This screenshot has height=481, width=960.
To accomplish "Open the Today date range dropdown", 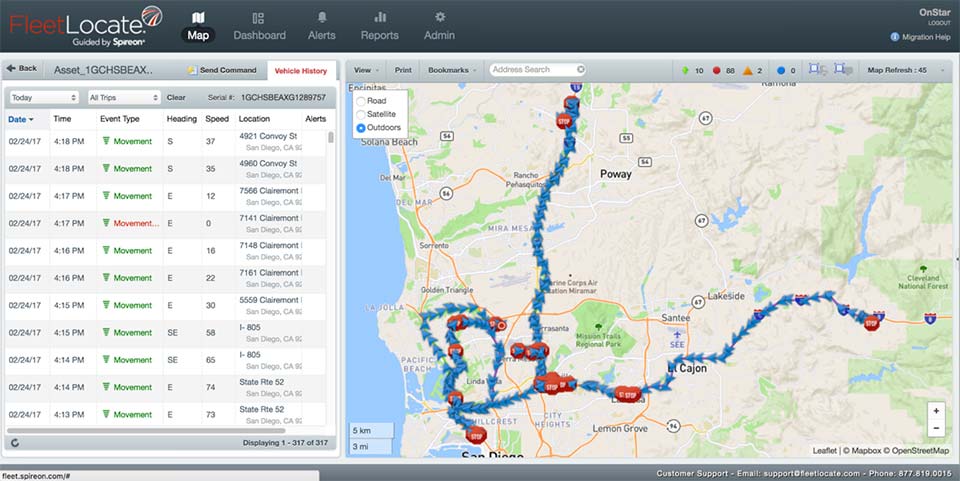I will coord(43,97).
